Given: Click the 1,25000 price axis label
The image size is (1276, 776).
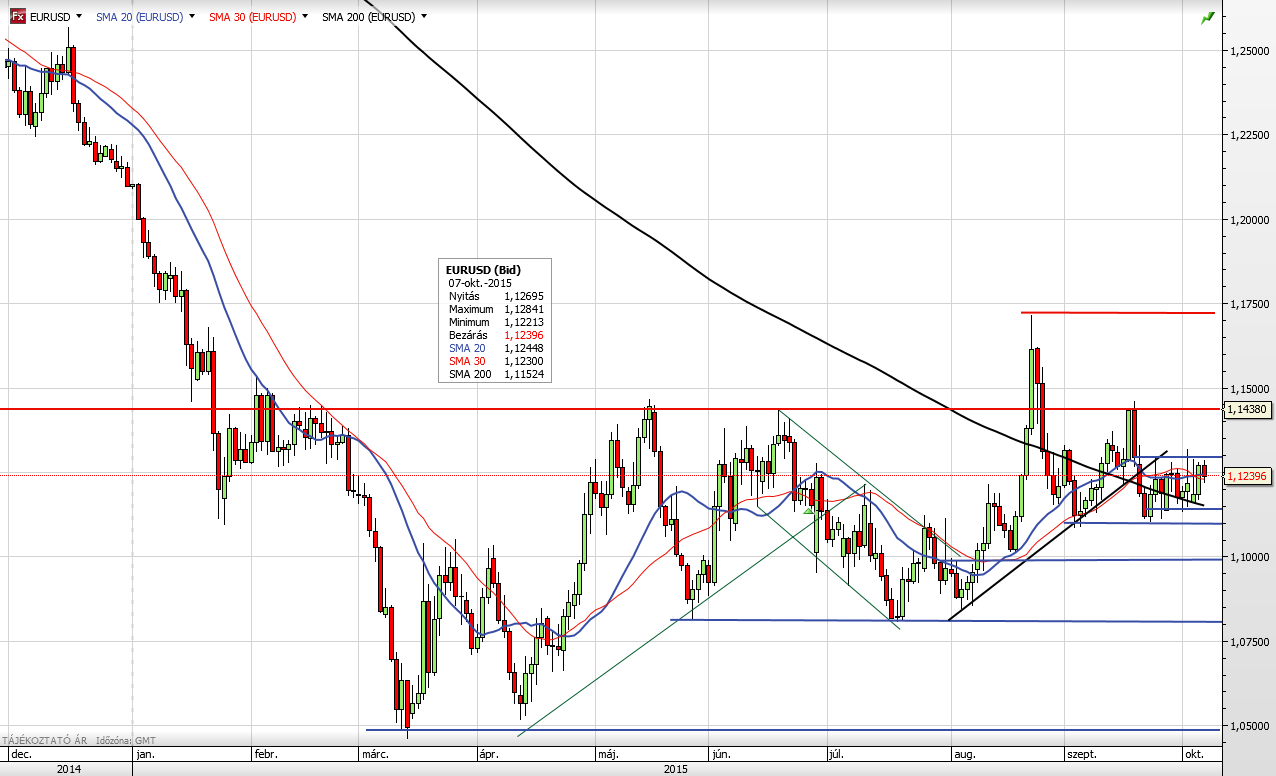Looking at the screenshot, I should (1251, 50).
